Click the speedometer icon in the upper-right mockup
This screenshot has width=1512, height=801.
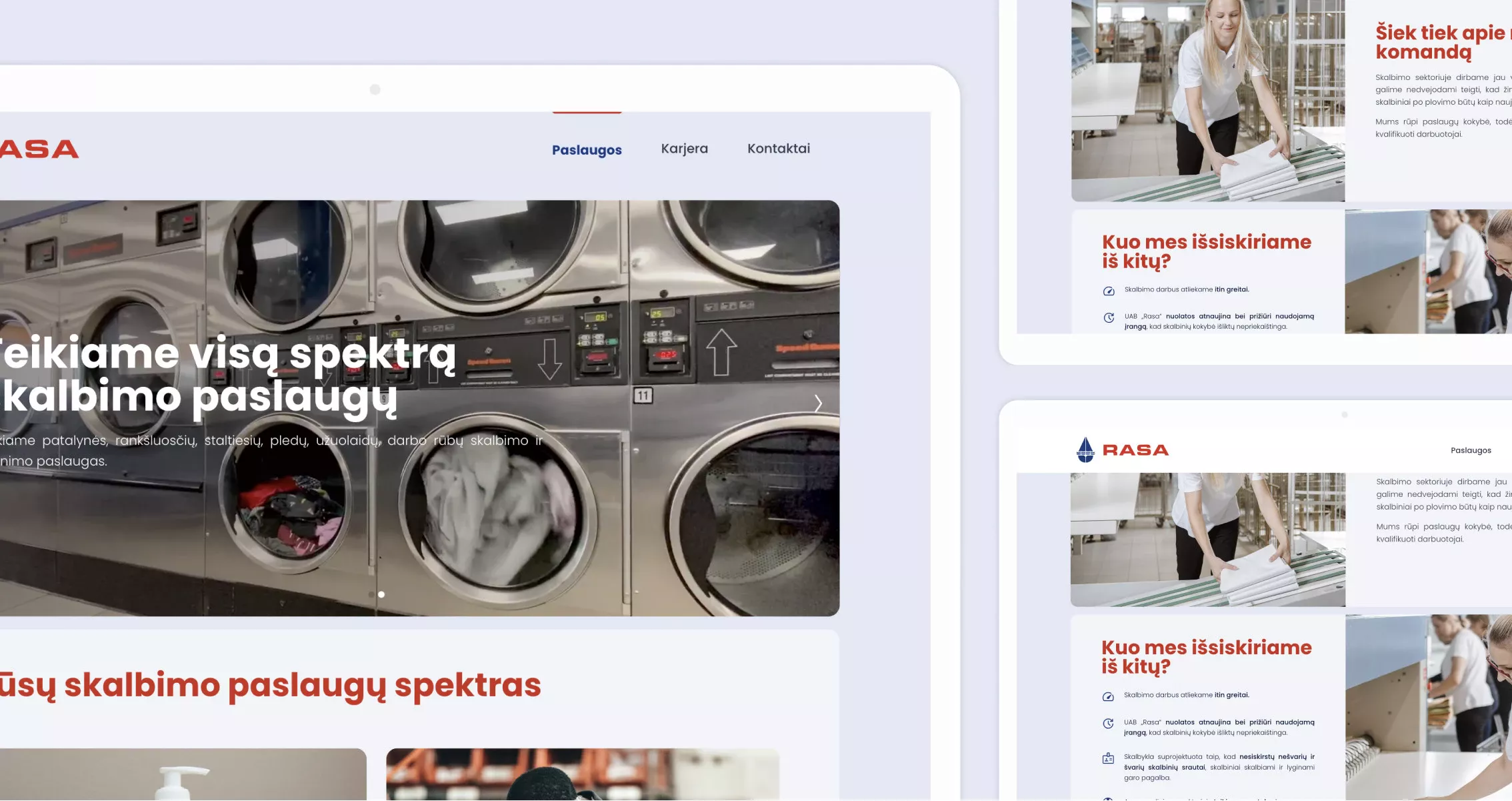pos(1109,291)
